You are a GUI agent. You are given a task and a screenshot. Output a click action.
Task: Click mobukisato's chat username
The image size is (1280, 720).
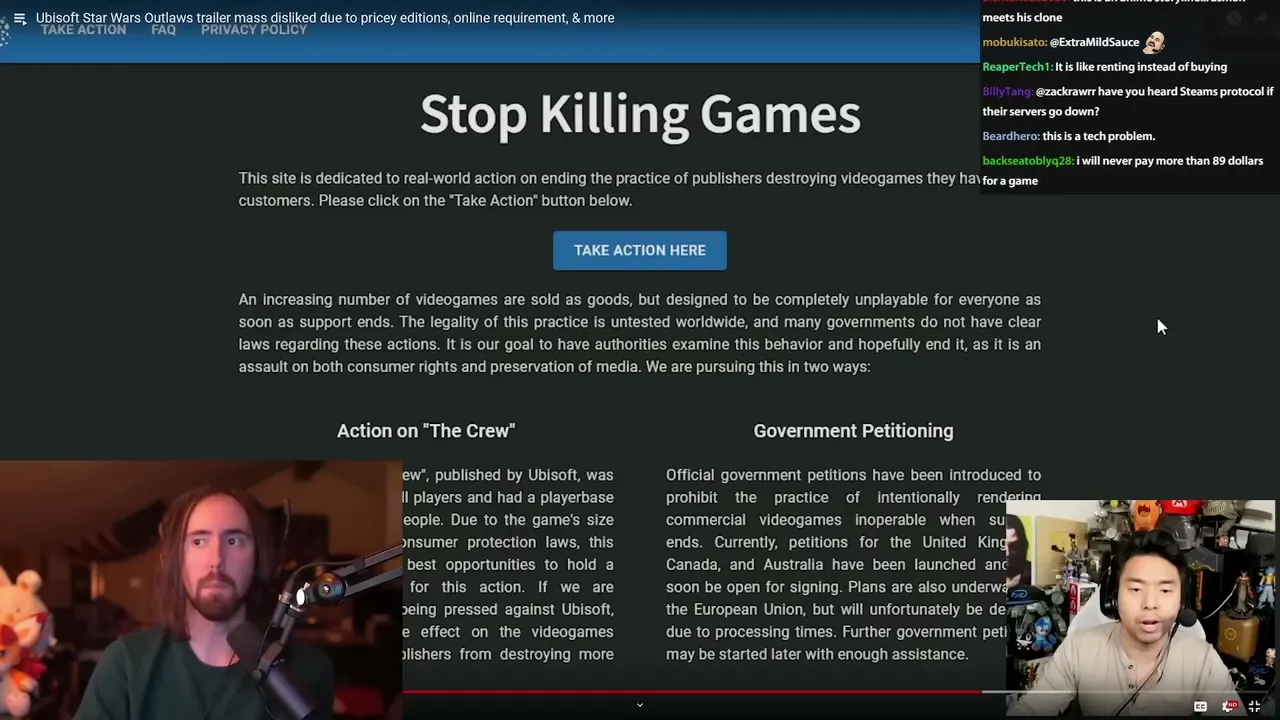point(1014,42)
